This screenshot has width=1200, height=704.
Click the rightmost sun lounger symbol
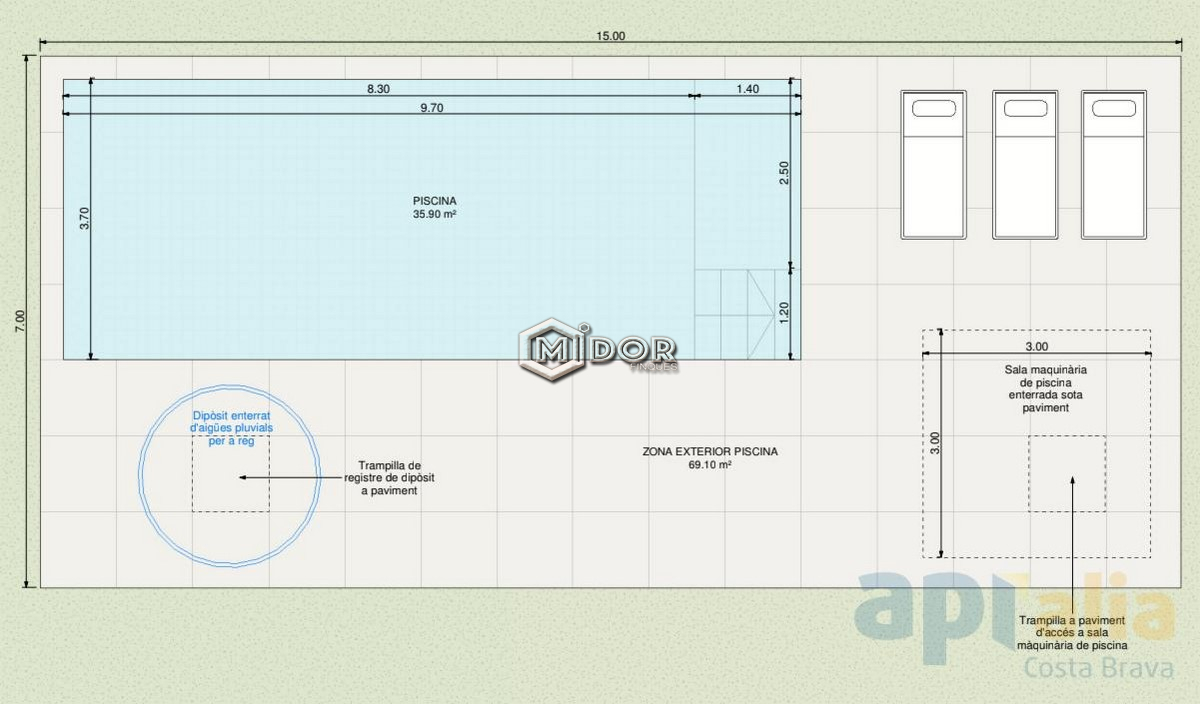tap(1114, 165)
